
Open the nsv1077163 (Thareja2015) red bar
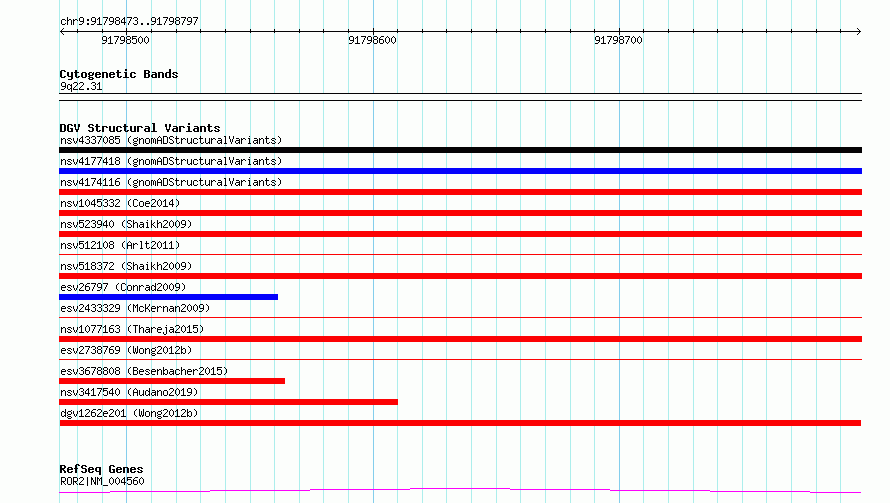coord(460,339)
